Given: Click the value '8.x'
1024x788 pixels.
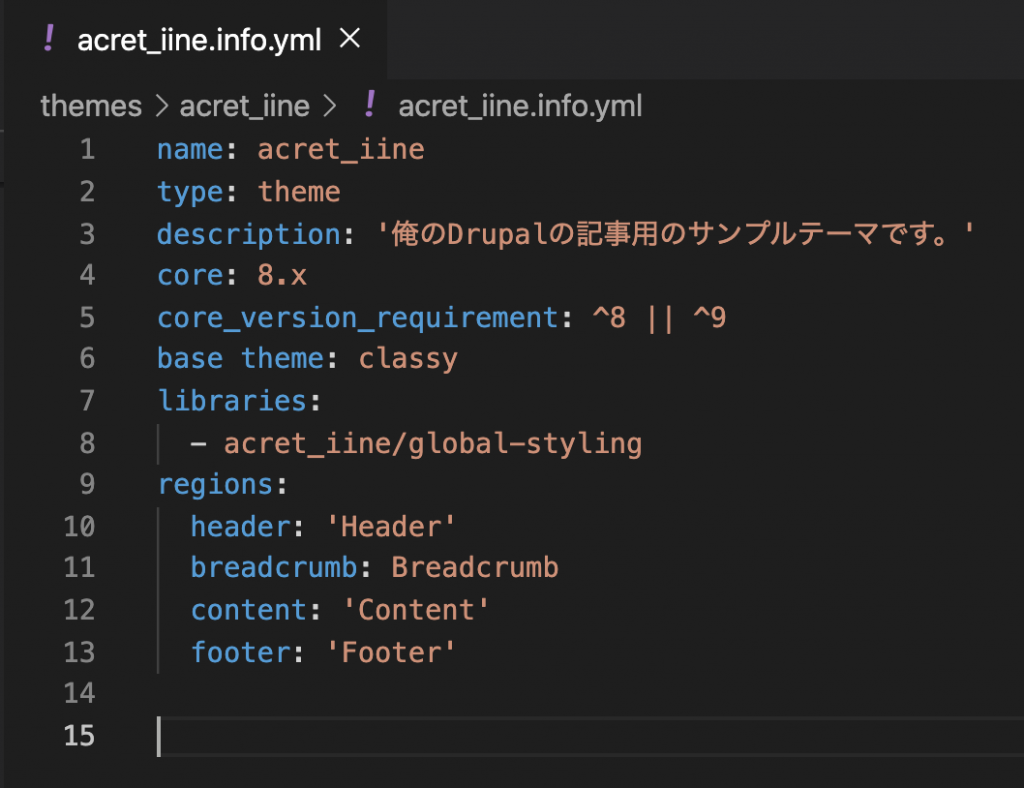Looking at the screenshot, I should pyautogui.click(x=282, y=275).
